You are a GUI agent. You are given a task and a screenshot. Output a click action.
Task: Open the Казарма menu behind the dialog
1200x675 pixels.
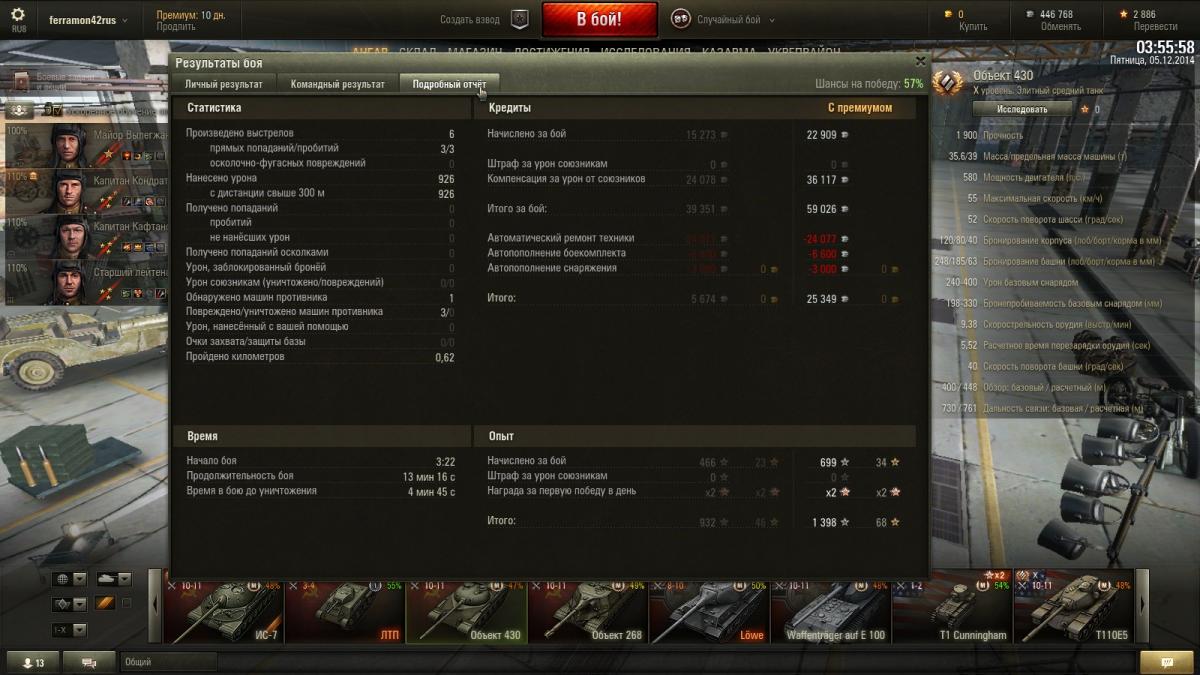[x=729, y=51]
